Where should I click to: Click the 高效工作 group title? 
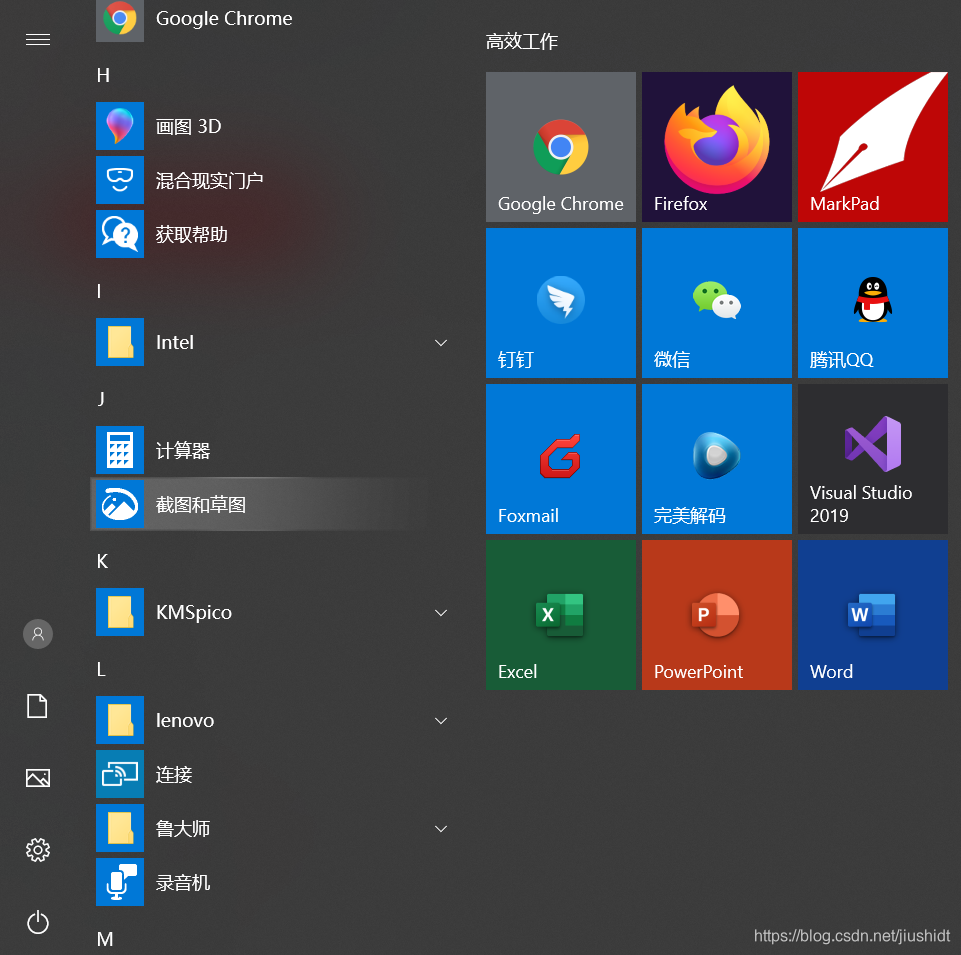pyautogui.click(x=522, y=42)
